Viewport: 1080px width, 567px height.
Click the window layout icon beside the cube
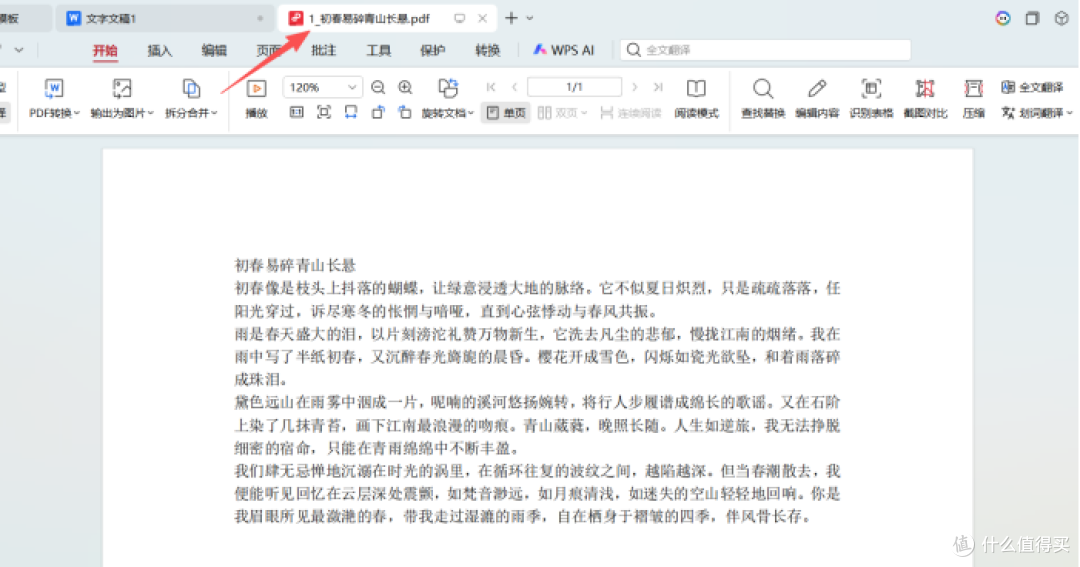pyautogui.click(x=1032, y=19)
